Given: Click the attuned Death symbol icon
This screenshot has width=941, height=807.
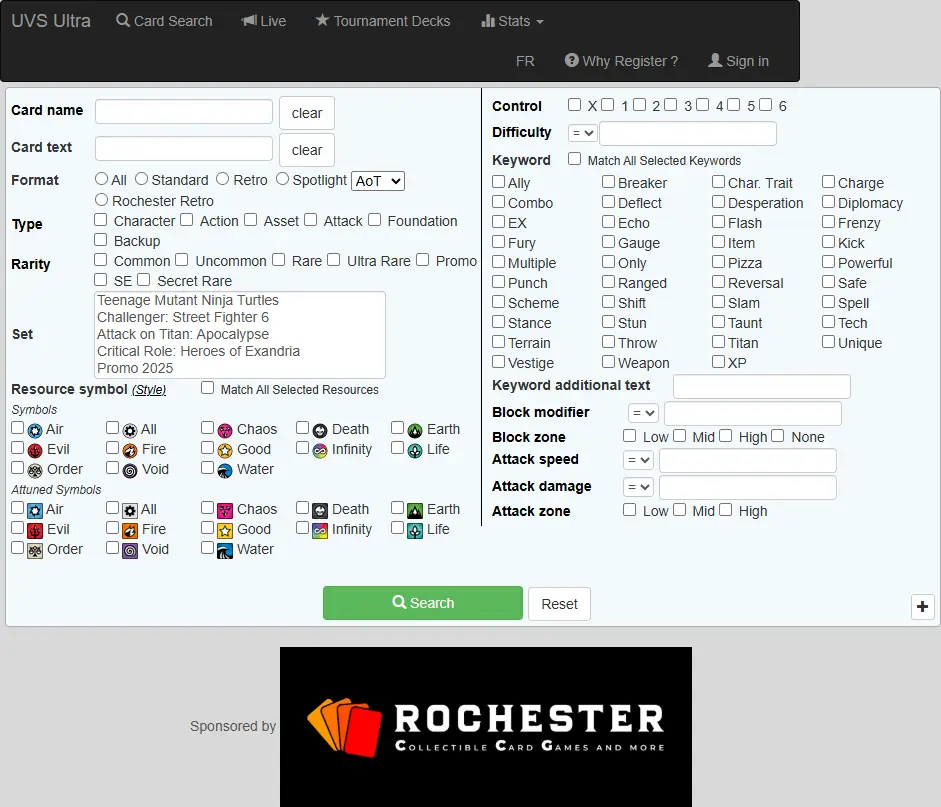Looking at the screenshot, I should 320,511.
